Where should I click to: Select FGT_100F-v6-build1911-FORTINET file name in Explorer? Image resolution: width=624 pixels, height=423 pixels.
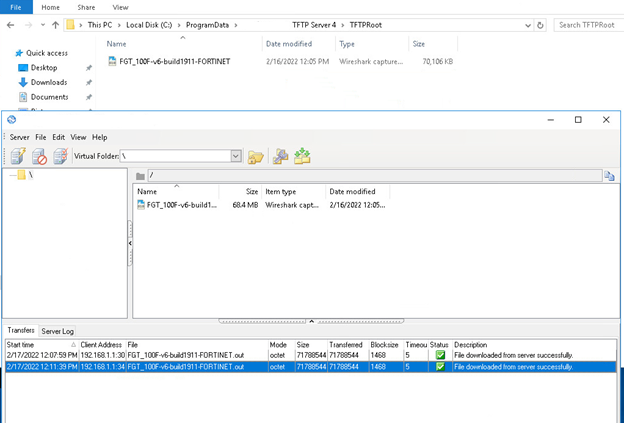click(x=175, y=61)
